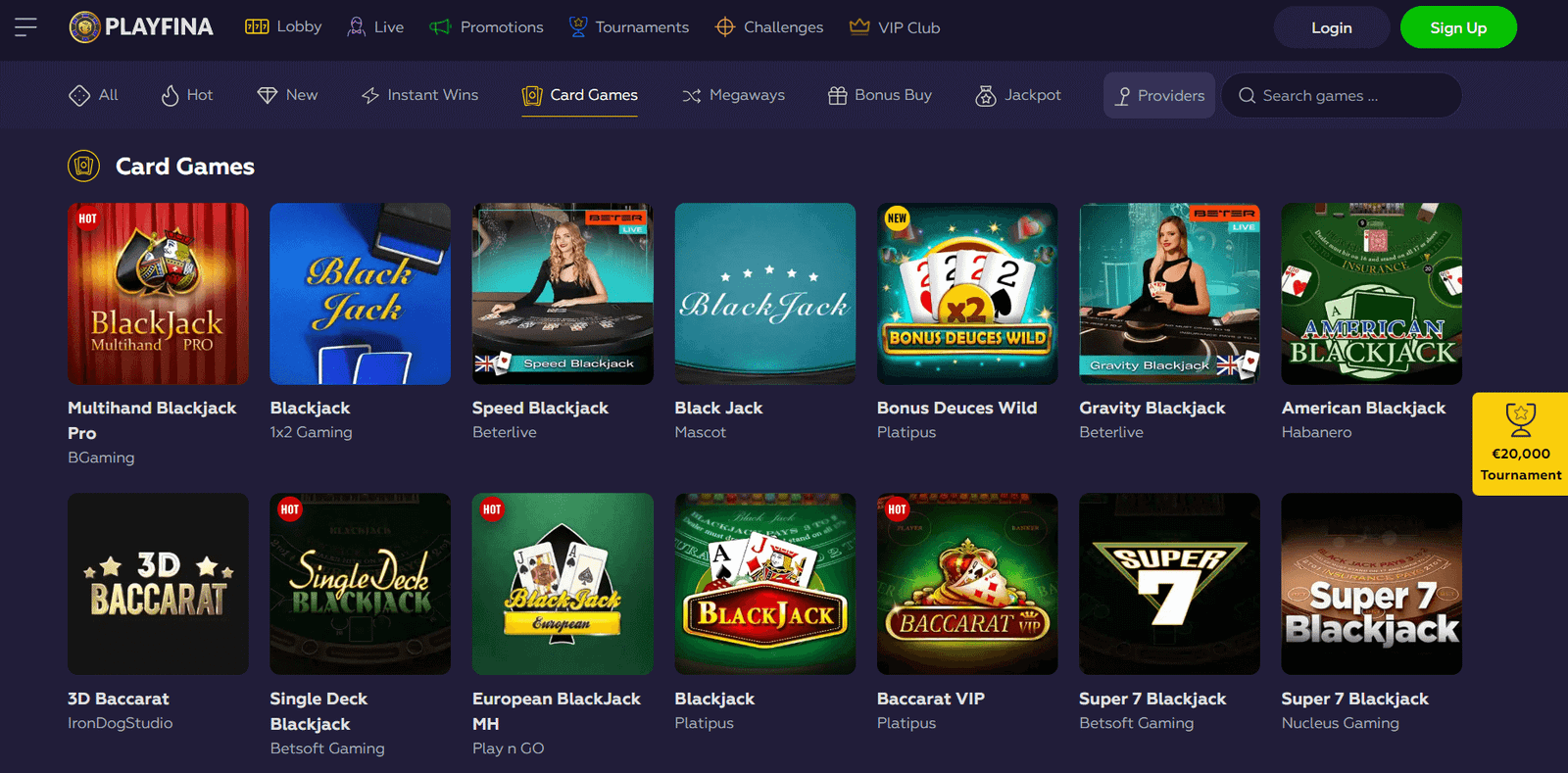Click the Promotions megaphone icon

click(440, 27)
